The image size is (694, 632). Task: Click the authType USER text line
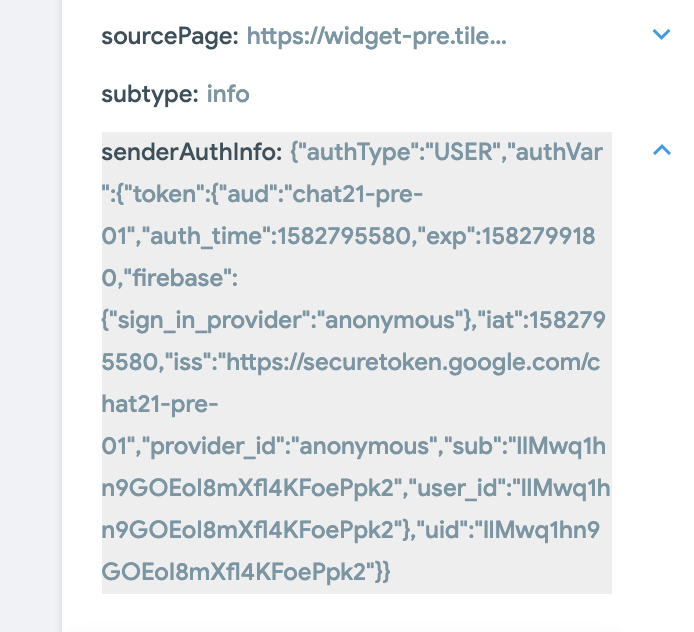click(446, 152)
